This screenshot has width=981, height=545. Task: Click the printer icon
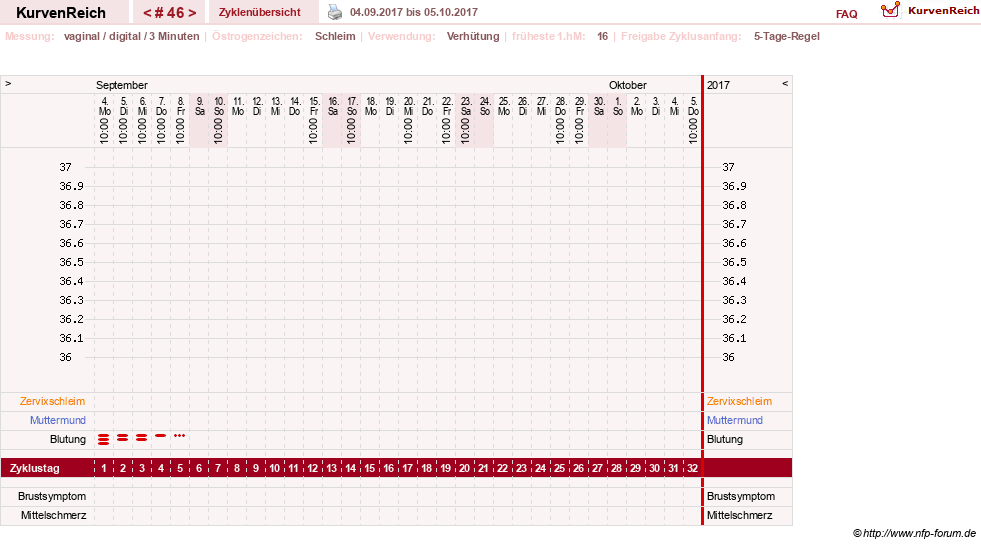335,12
